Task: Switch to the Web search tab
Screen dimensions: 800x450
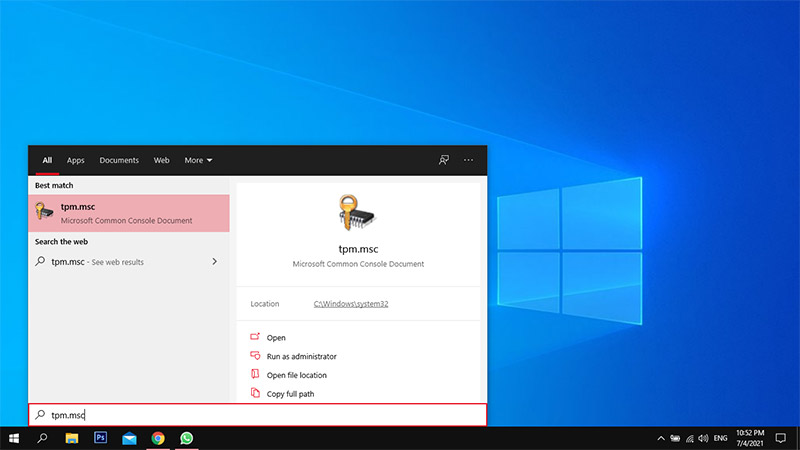Action: pos(161,160)
